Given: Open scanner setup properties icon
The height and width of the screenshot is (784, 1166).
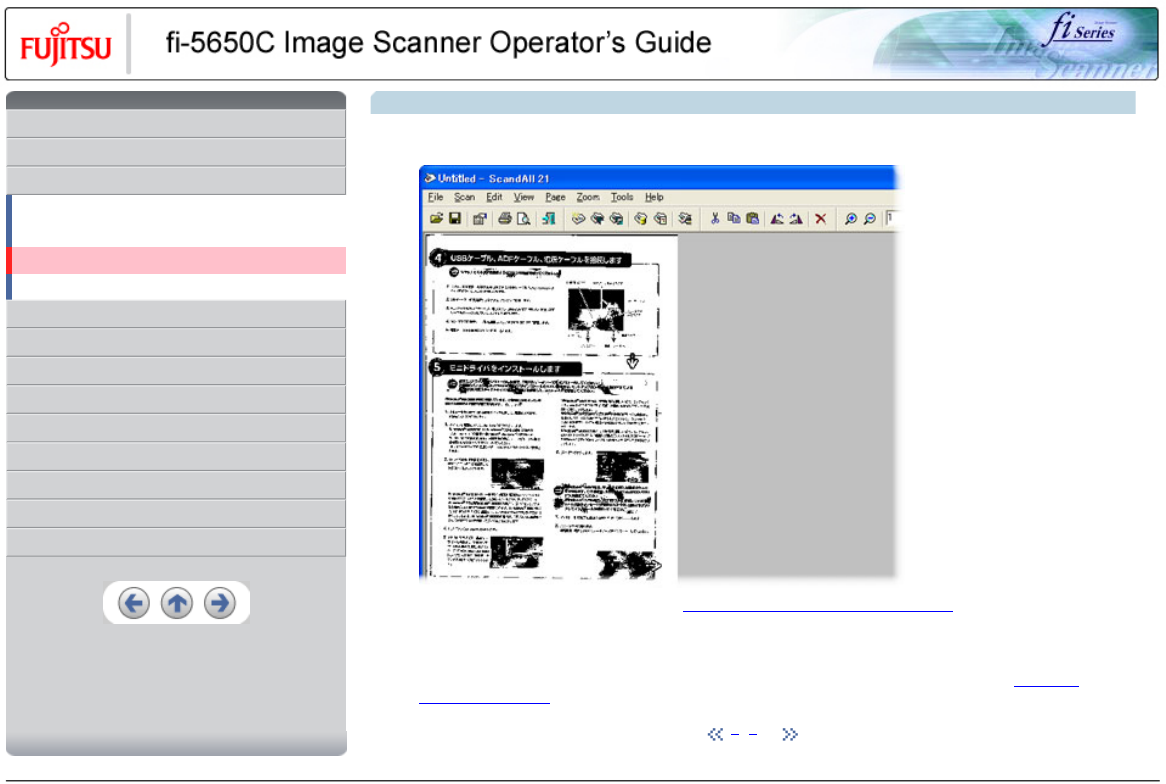Looking at the screenshot, I should [480, 219].
